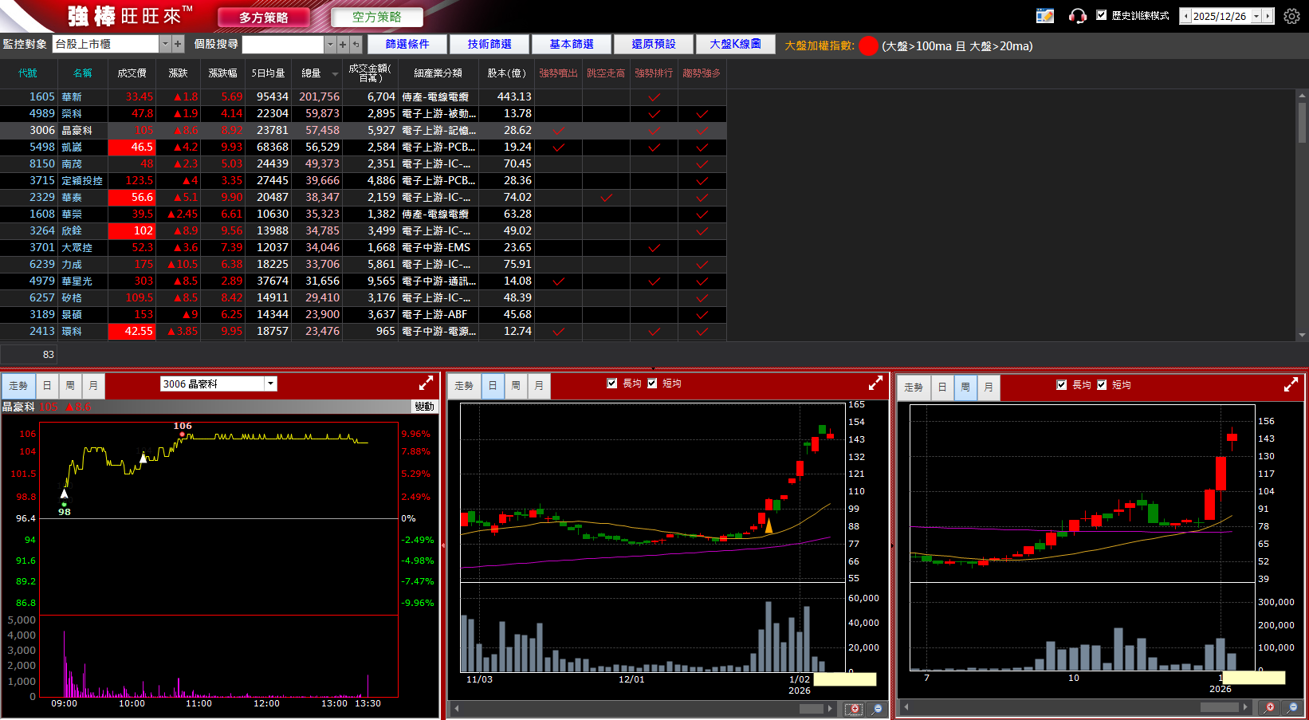Select 走勢 tab in the intraday chart panel
Screen dimensions: 1309x720
pos(18,384)
